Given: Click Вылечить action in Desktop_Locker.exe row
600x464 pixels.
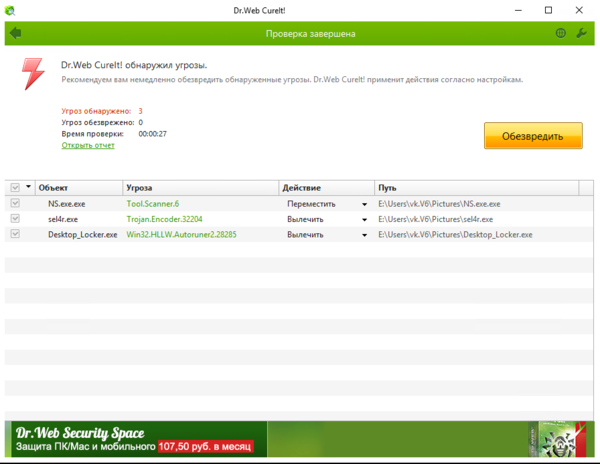Looking at the screenshot, I should (x=305, y=234).
